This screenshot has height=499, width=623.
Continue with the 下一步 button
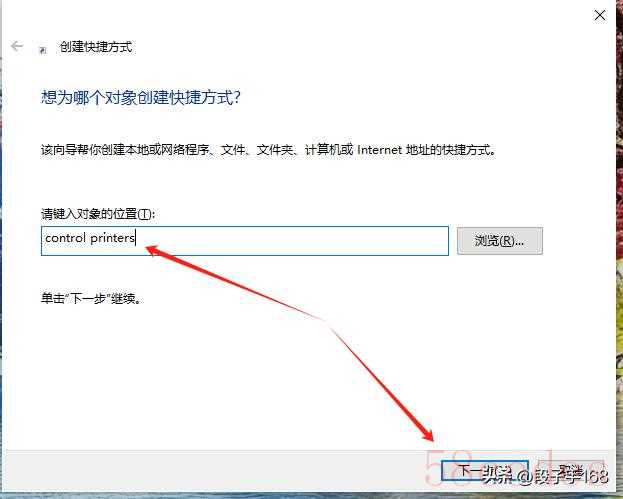[485, 471]
